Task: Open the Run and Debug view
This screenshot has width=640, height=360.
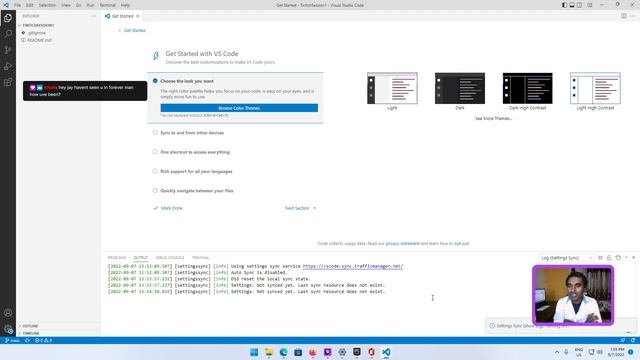Action: (8, 66)
